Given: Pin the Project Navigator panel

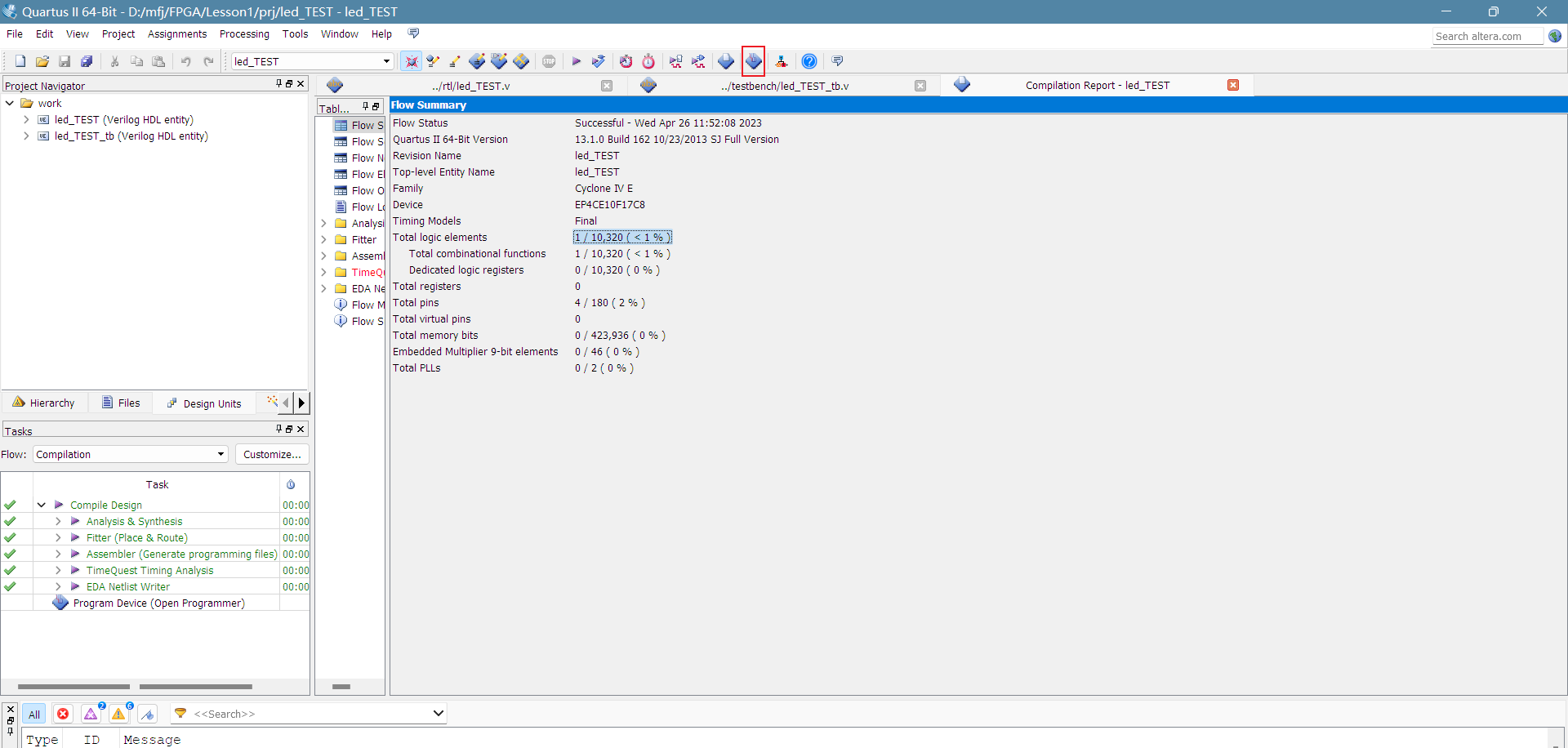Looking at the screenshot, I should [278, 83].
